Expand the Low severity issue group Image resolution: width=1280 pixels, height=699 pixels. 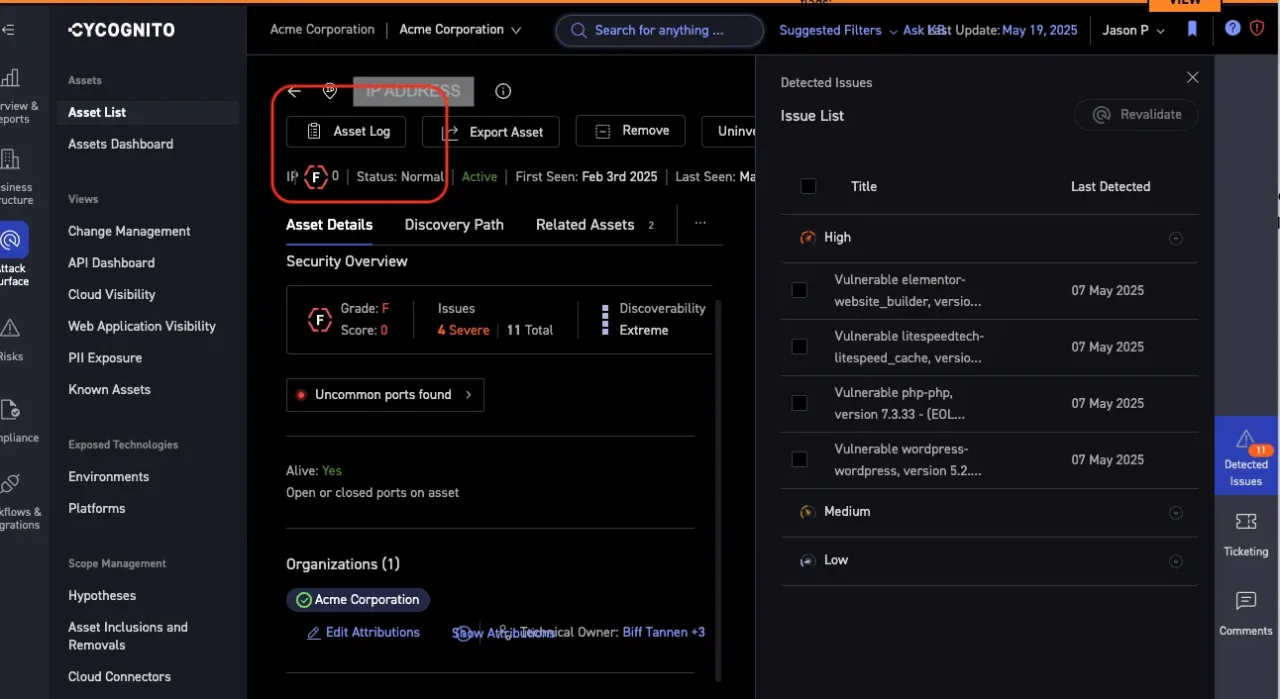(x=1176, y=561)
